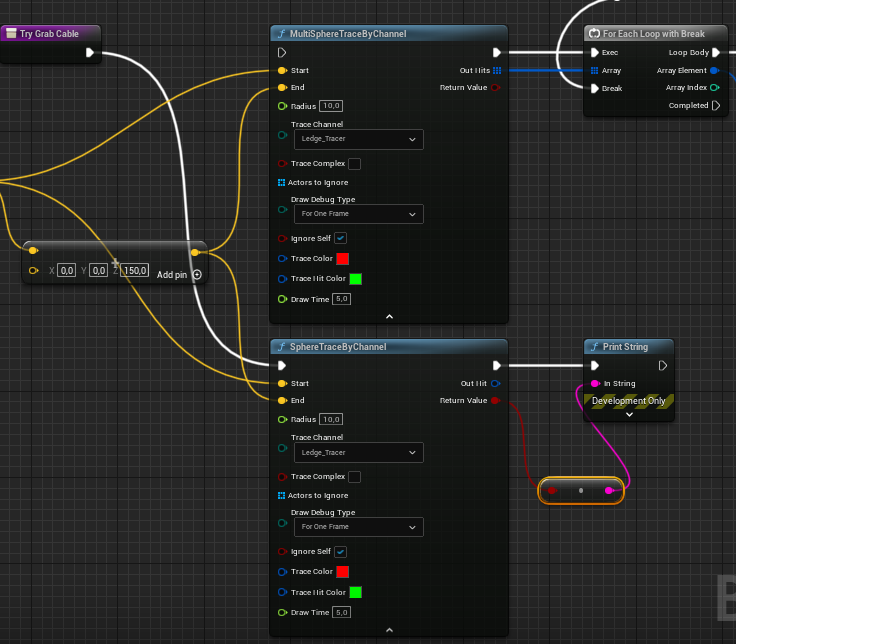This screenshot has height=644, width=869.
Task: Click Print String exec output pin
Action: click(662, 366)
